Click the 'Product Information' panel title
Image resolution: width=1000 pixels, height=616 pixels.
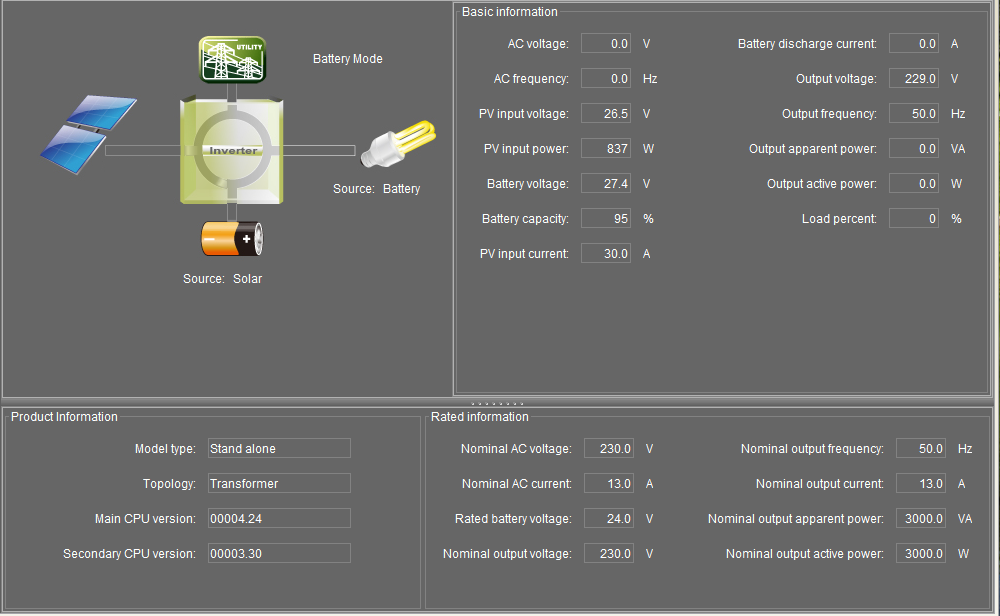(64, 416)
